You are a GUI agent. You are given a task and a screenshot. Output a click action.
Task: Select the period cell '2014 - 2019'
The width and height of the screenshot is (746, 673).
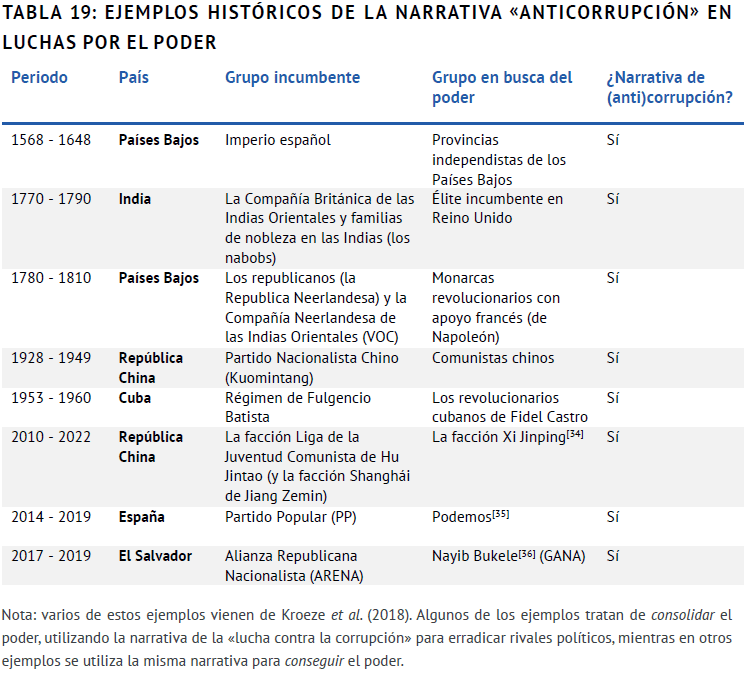coord(51,517)
